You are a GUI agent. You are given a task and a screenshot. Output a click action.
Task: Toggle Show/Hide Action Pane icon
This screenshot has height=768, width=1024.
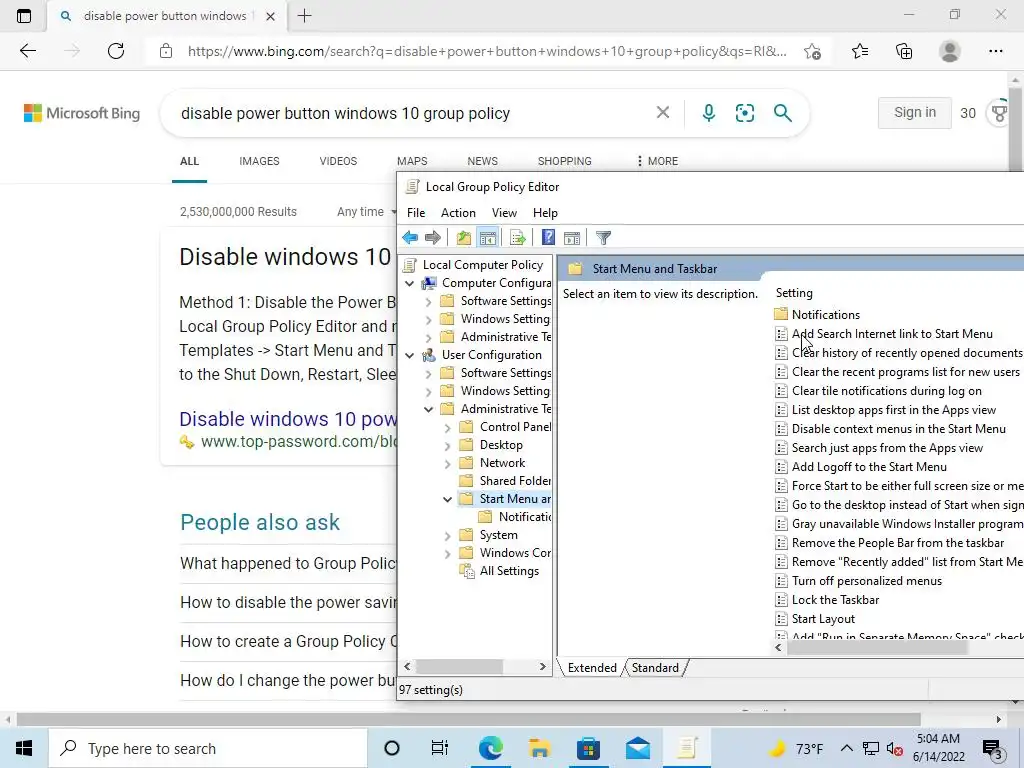[x=571, y=238]
